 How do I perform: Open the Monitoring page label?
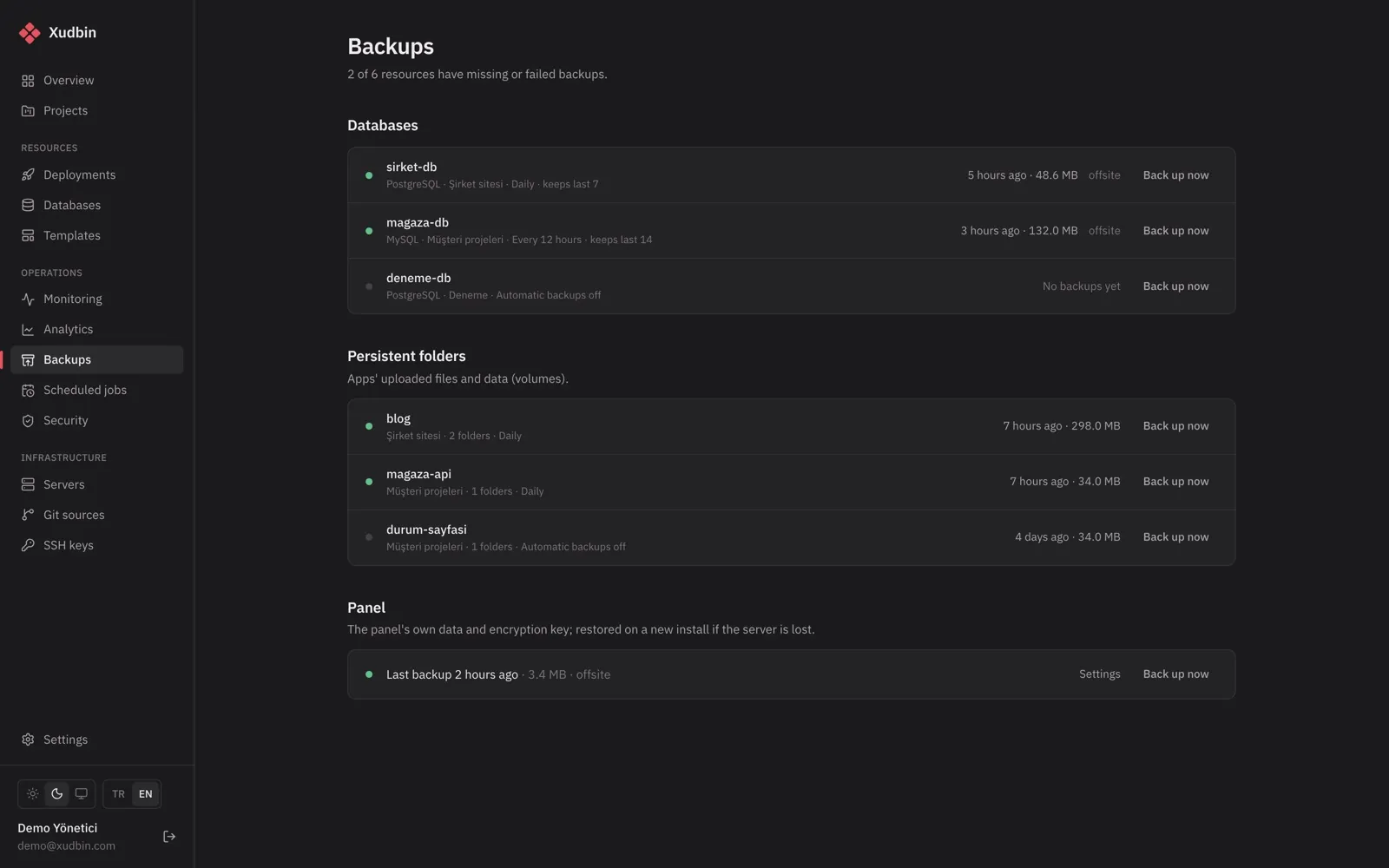(x=73, y=299)
